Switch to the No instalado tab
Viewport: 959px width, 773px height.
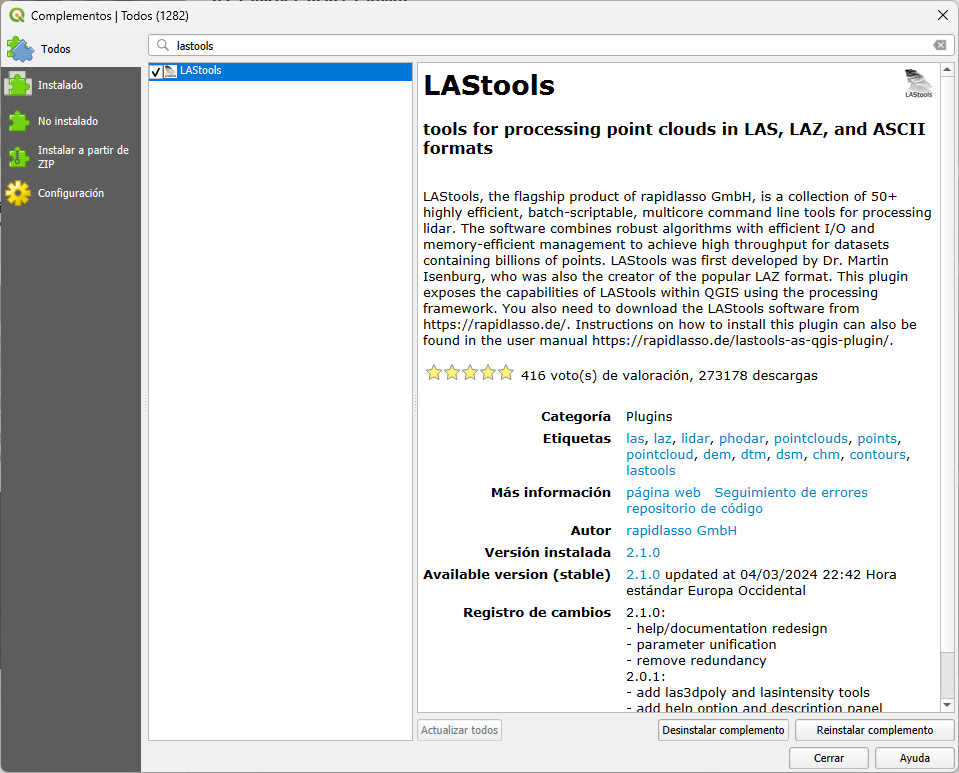coord(68,121)
